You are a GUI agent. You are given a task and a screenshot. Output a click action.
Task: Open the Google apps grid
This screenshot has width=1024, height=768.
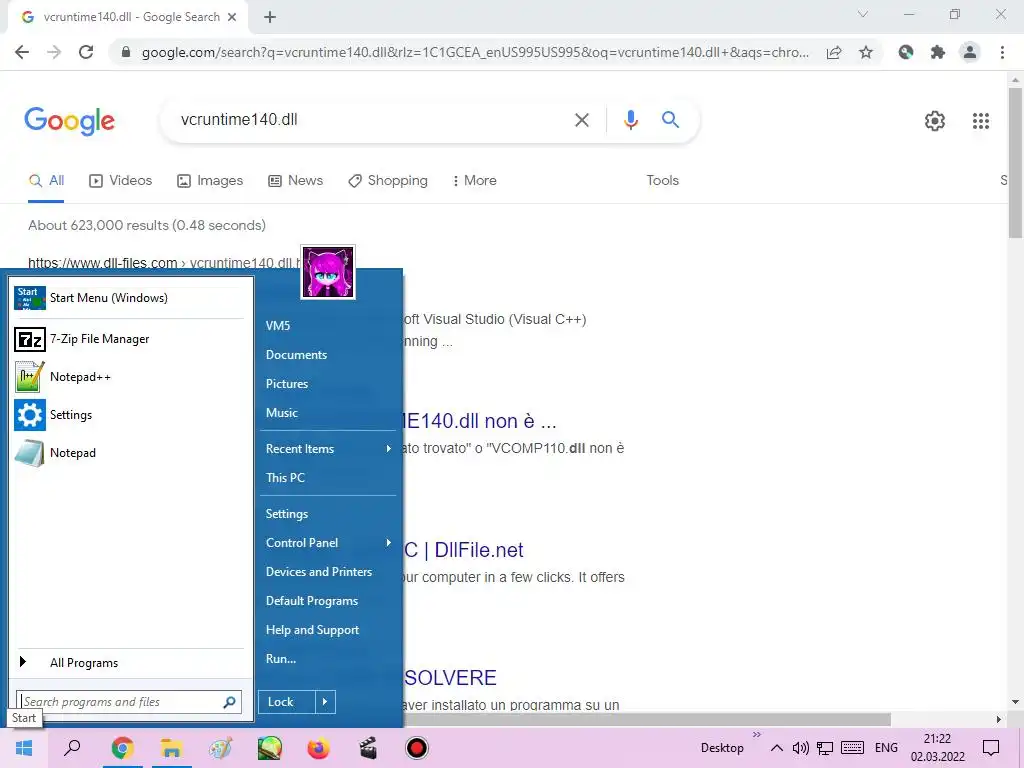tap(981, 121)
